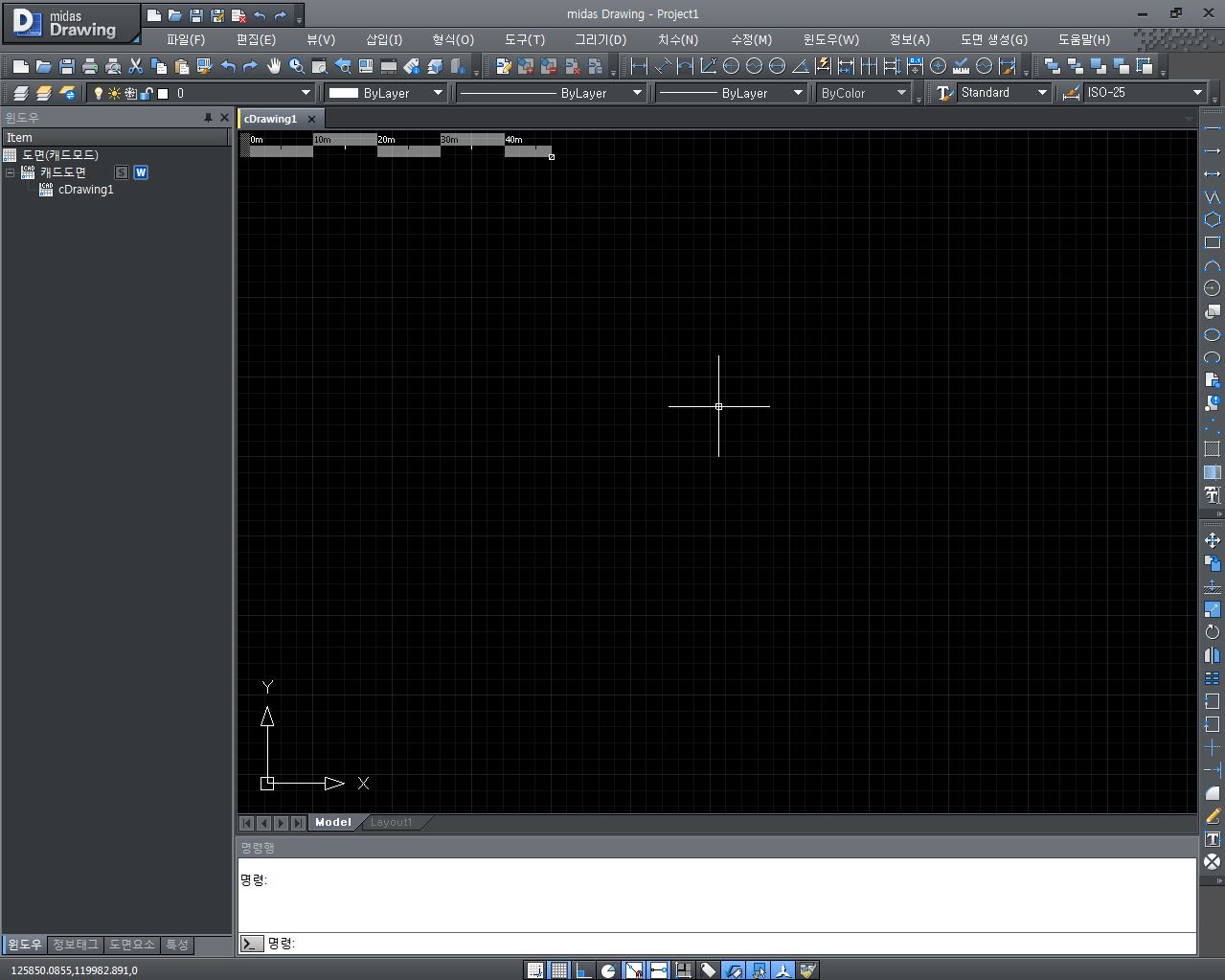Open the ByColor plot style dropdown

tap(901, 93)
